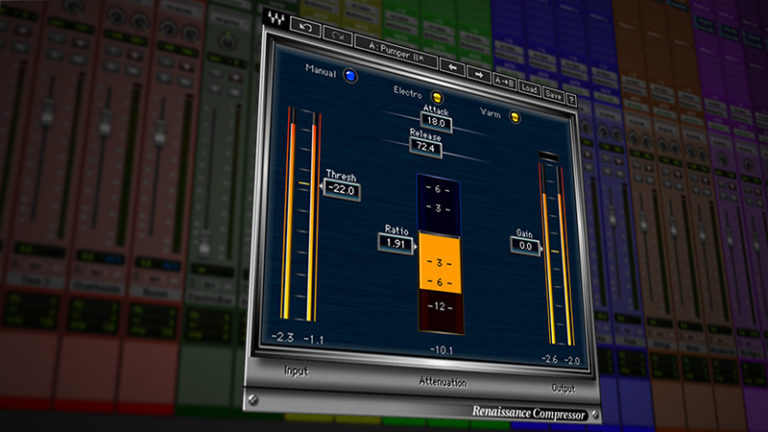Toggle the yellow Warm character button
The image size is (768, 432).
tap(515, 117)
